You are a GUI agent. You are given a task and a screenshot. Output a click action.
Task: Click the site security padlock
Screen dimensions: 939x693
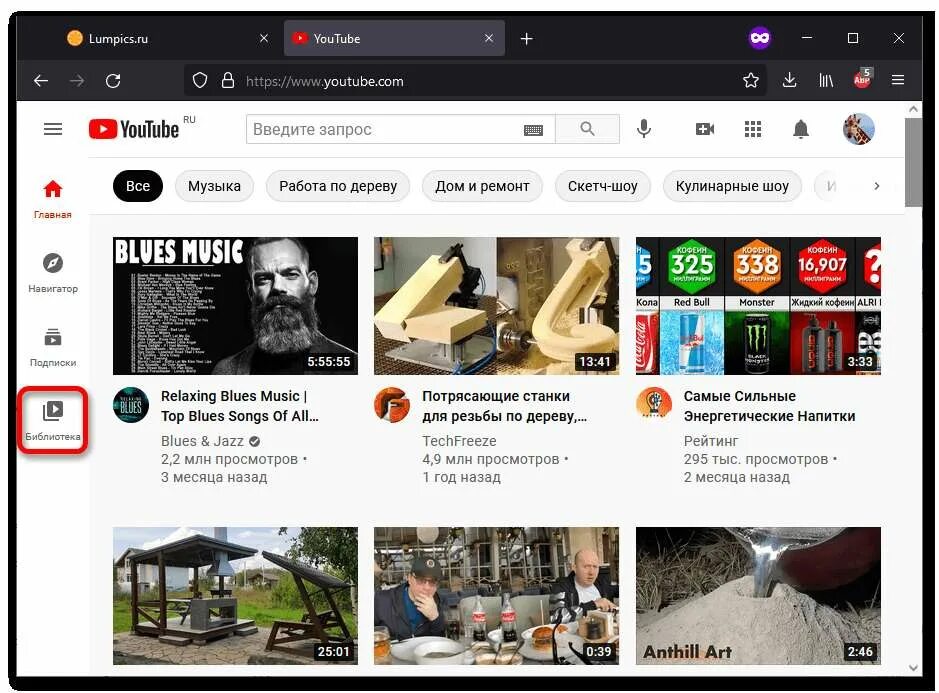[x=228, y=80]
